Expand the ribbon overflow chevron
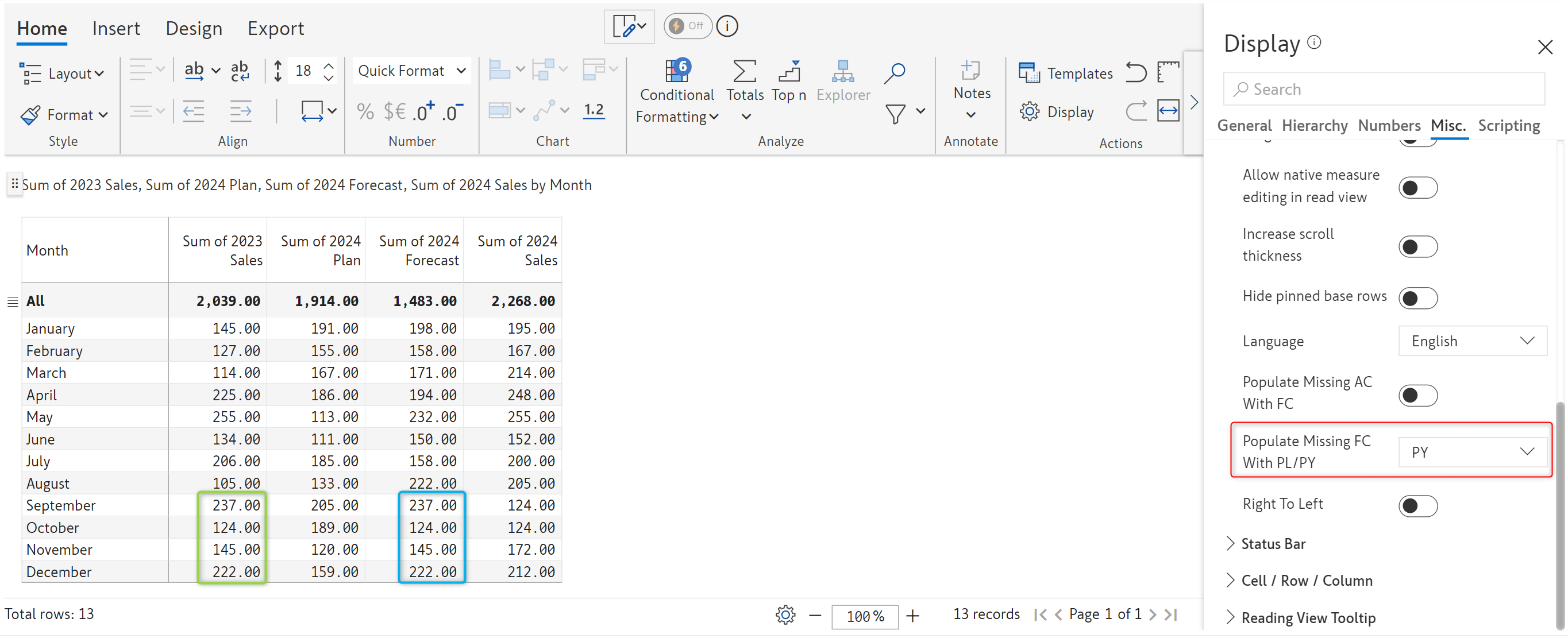The image size is (1568, 638). click(1193, 102)
